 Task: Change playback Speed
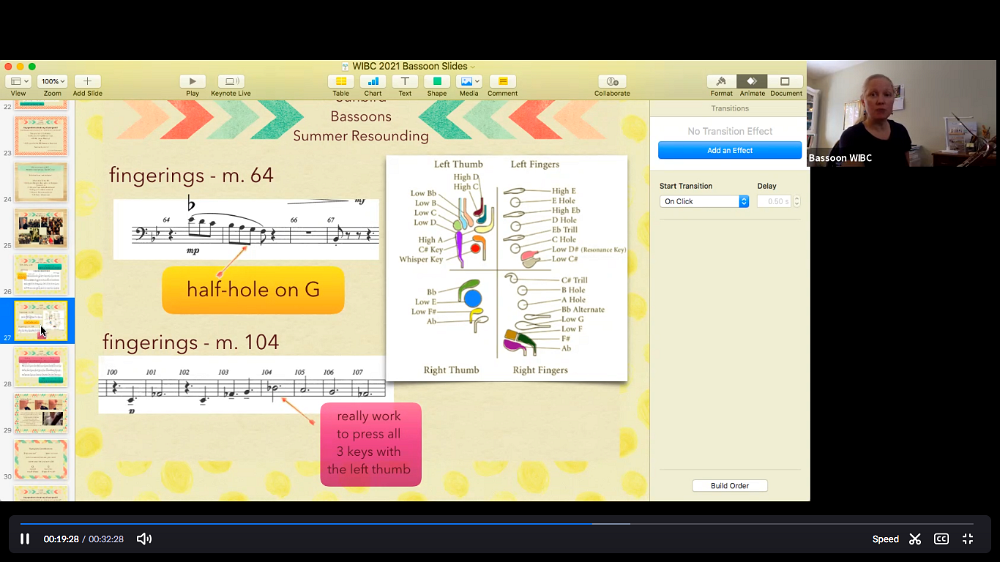(885, 539)
